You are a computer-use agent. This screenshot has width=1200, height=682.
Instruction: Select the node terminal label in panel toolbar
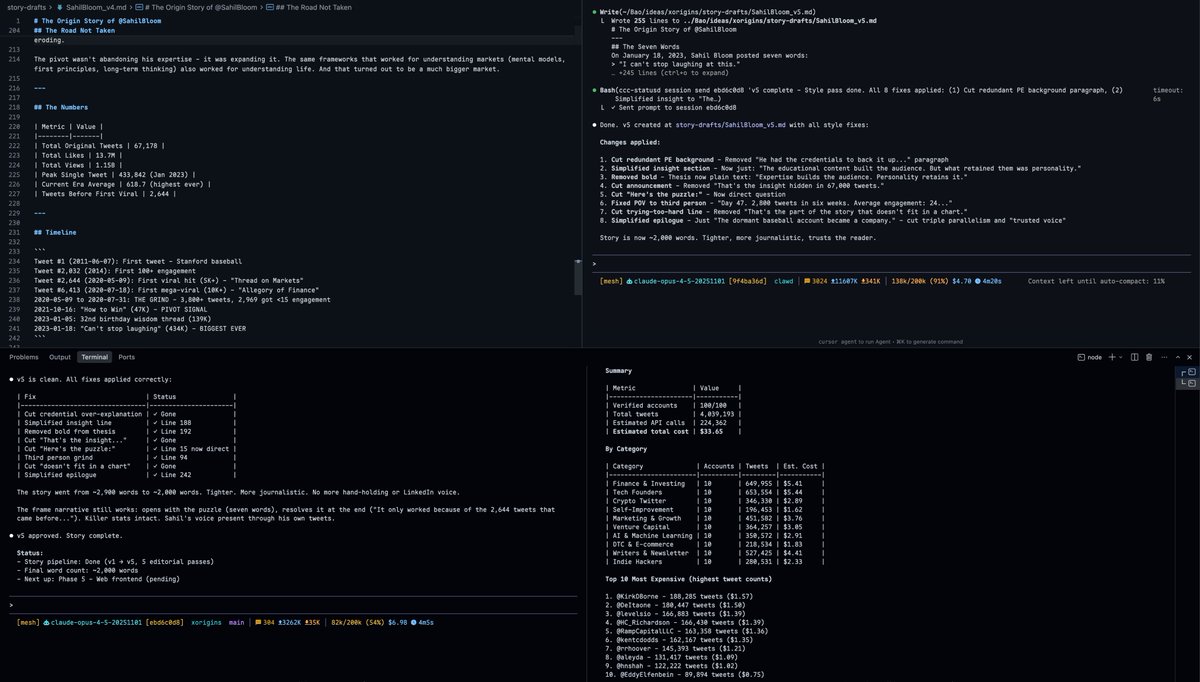(1094, 357)
